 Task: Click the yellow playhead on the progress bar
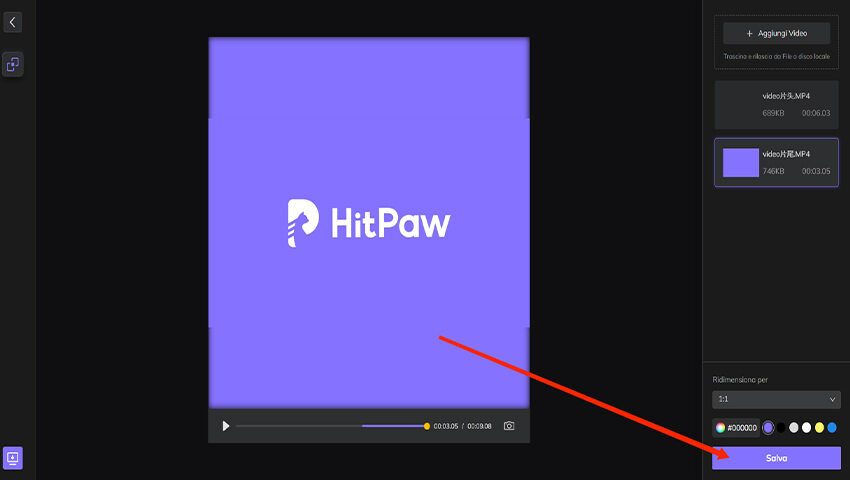coord(427,426)
